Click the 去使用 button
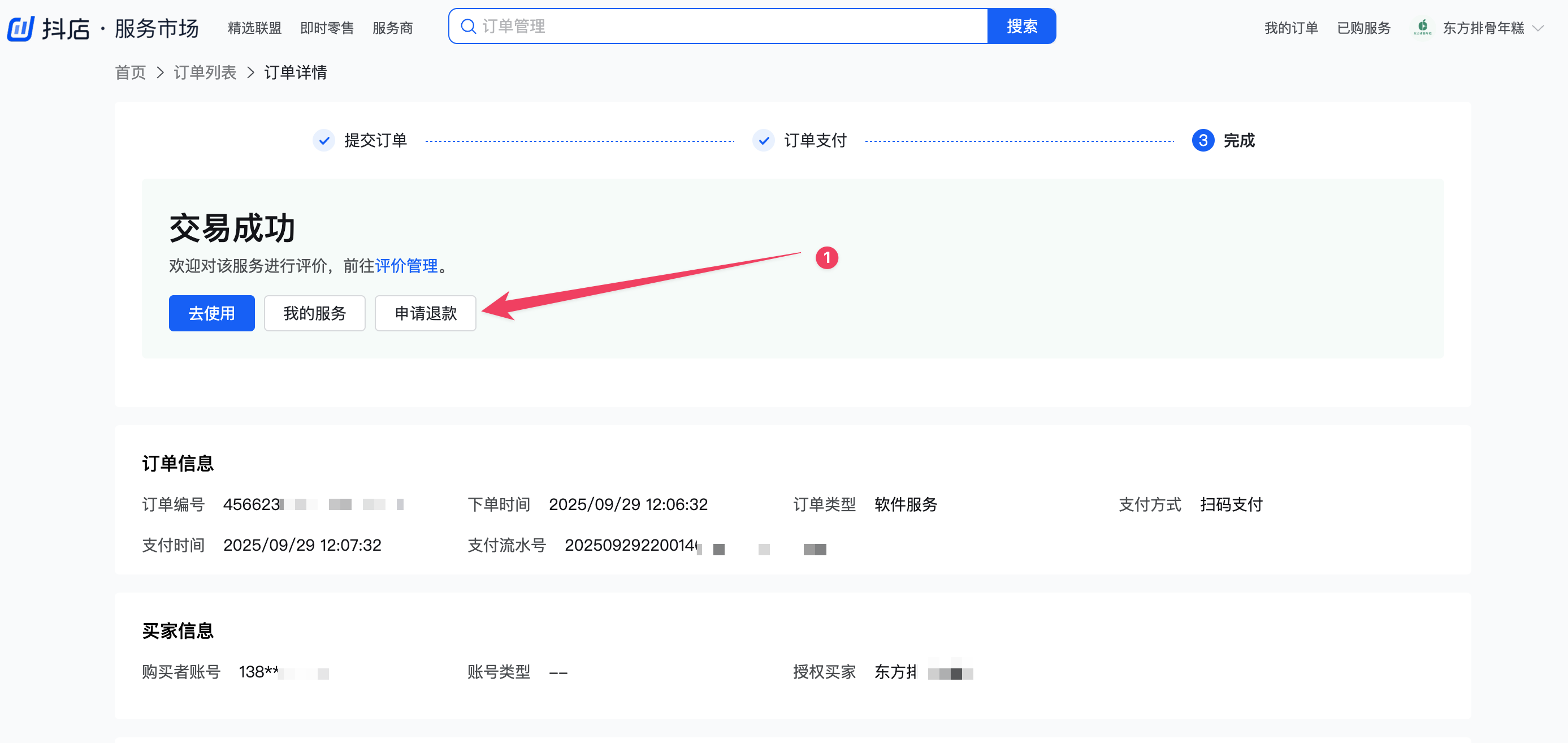The width and height of the screenshot is (1568, 743). (211, 313)
